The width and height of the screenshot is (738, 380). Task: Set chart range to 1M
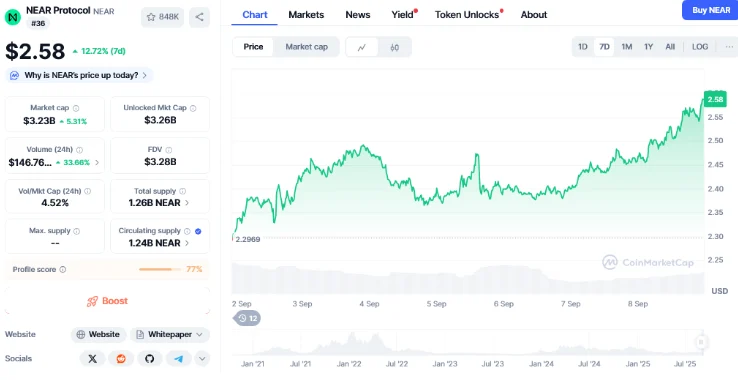[x=626, y=47]
